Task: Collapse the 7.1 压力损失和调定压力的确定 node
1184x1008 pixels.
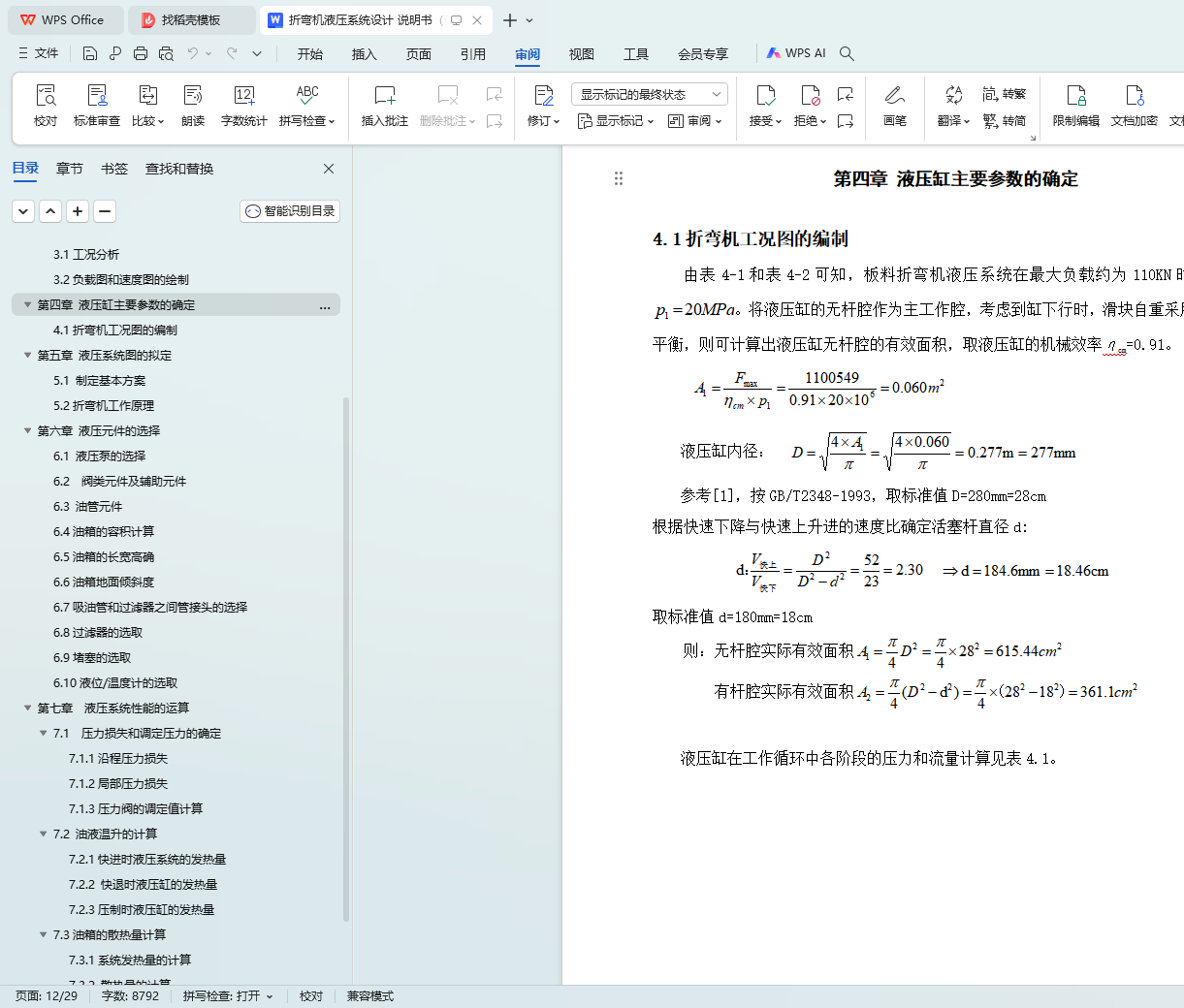Action: 43,733
